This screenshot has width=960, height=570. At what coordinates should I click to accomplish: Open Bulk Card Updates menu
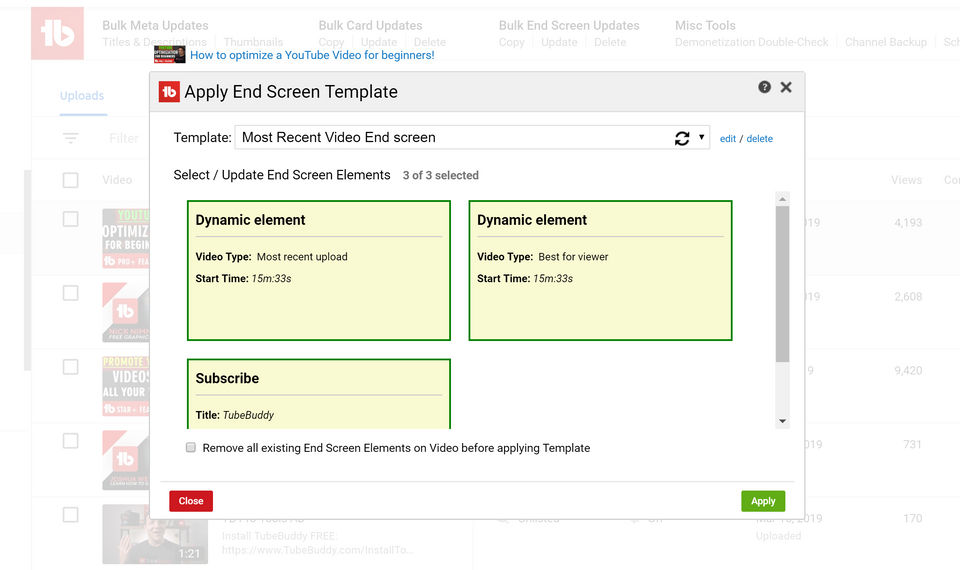[x=370, y=25]
